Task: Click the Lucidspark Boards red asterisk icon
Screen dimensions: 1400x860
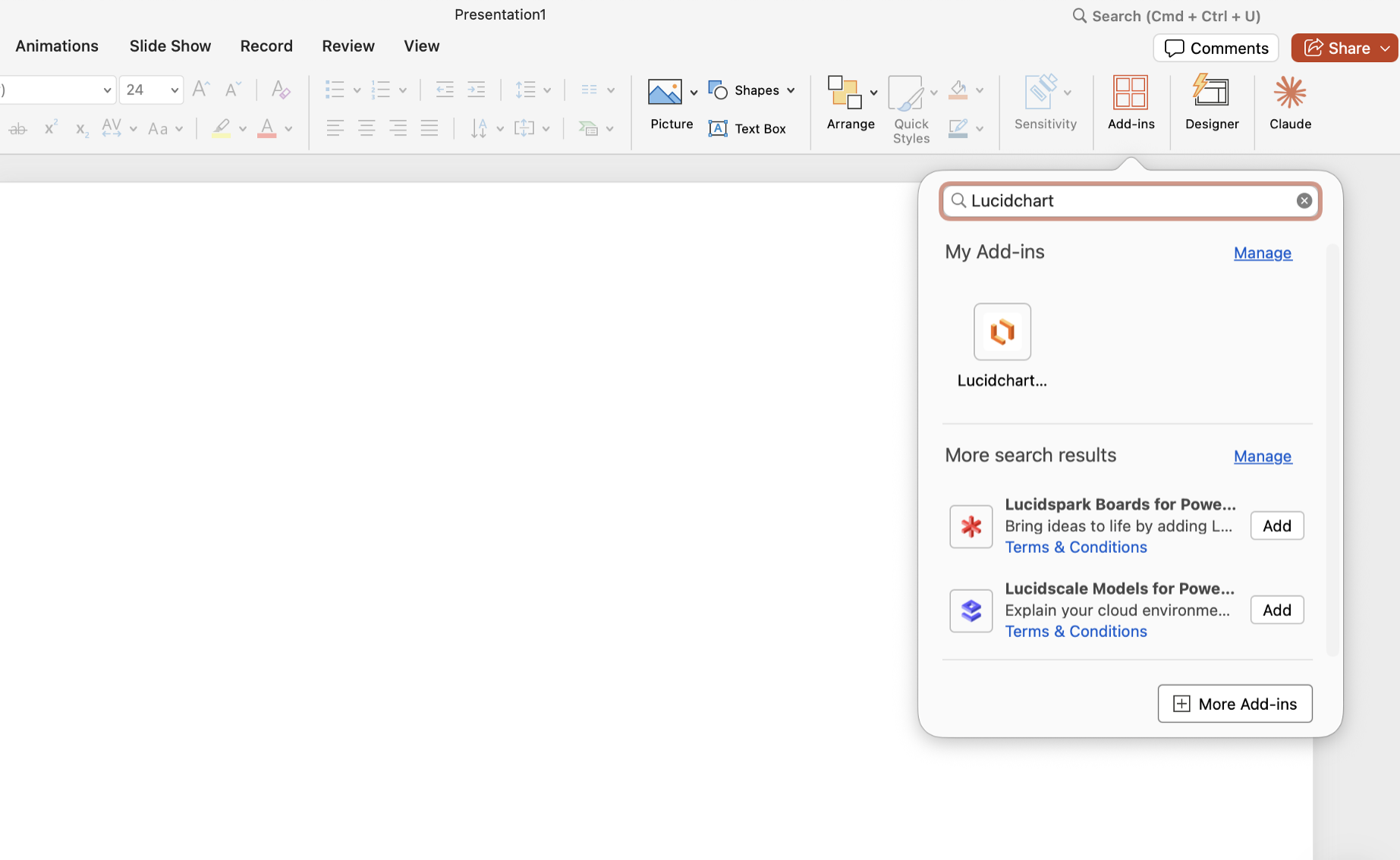Action: [971, 526]
